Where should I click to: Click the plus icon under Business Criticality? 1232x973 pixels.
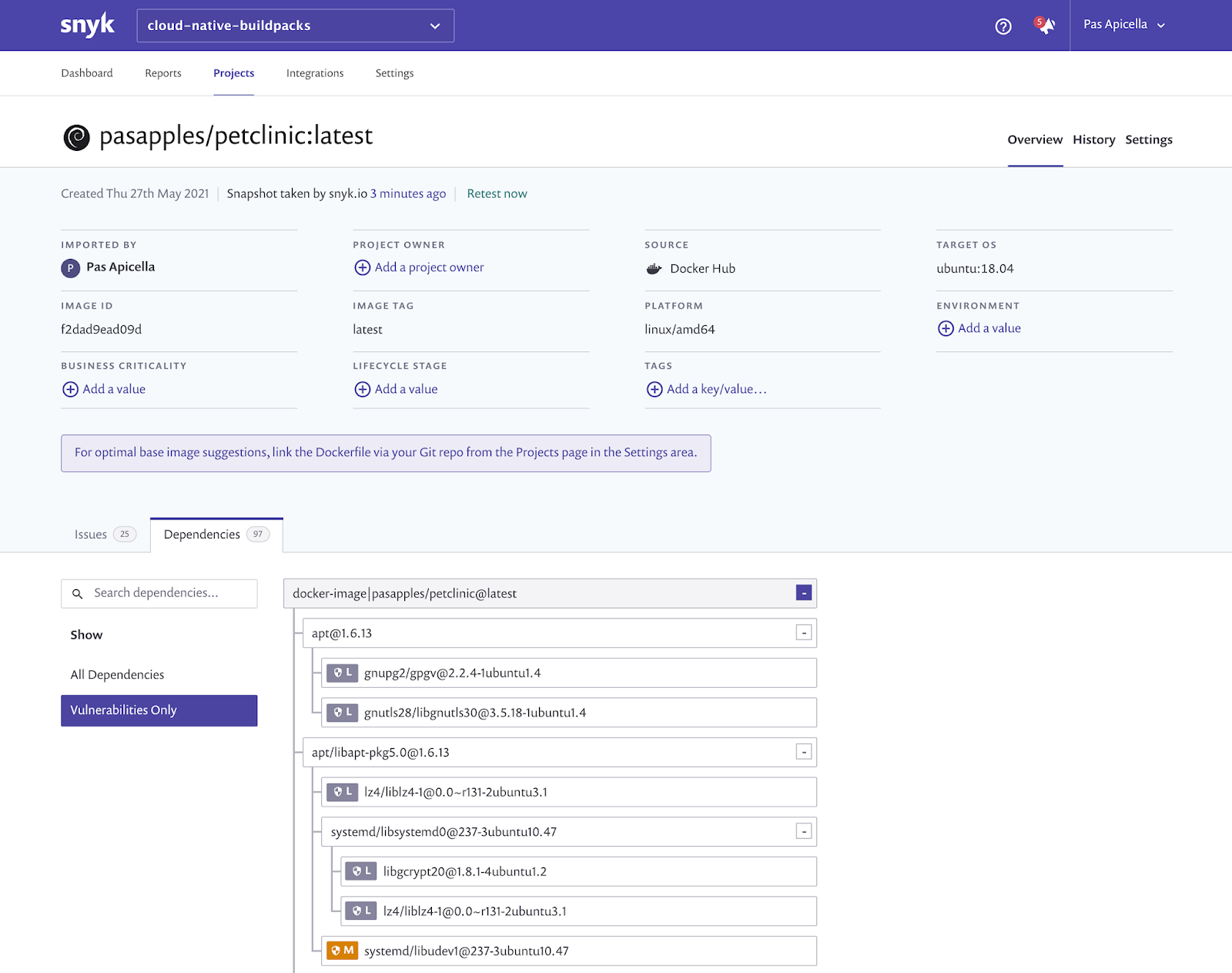click(x=70, y=389)
